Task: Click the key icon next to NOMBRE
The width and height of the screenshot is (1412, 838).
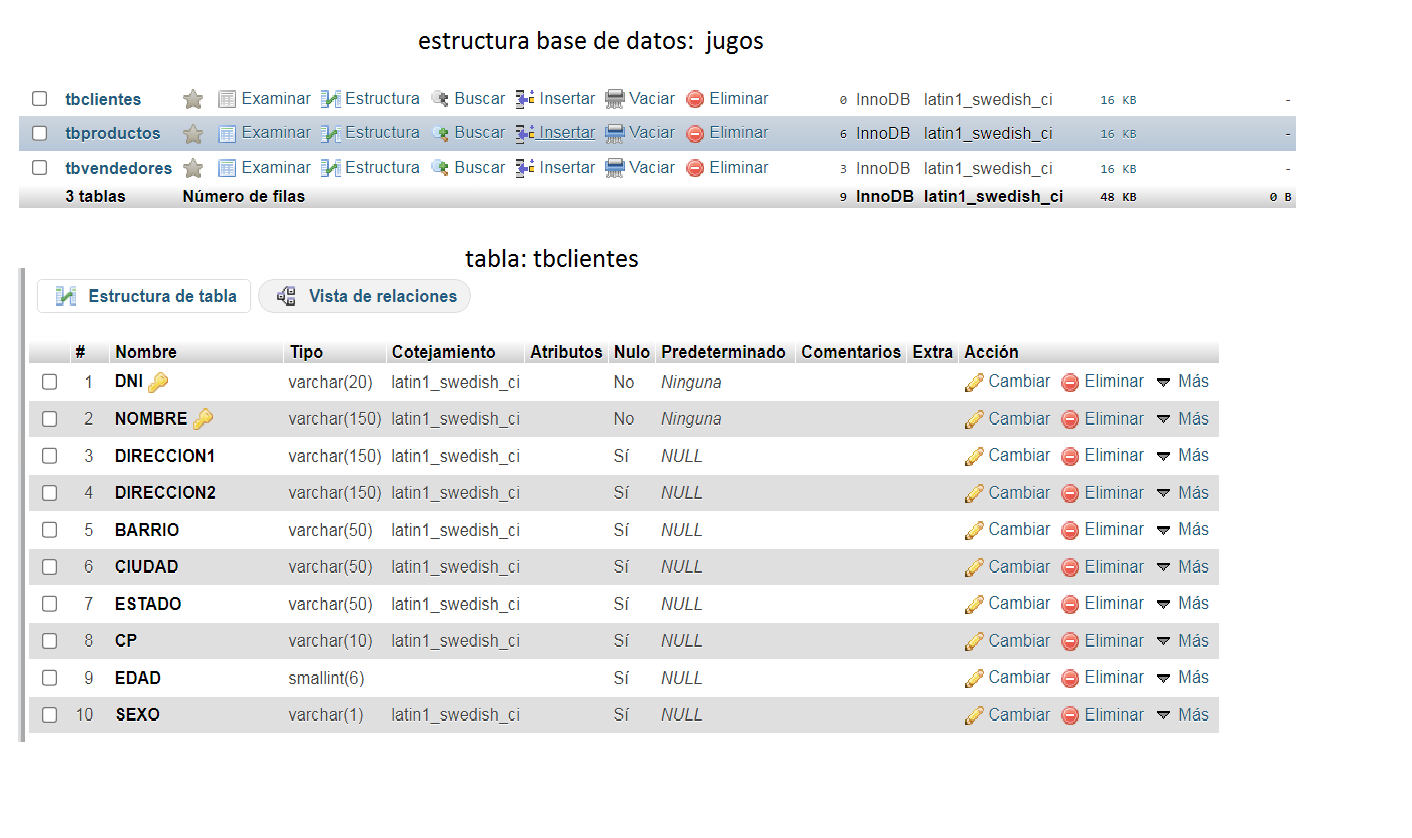Action: (202, 419)
